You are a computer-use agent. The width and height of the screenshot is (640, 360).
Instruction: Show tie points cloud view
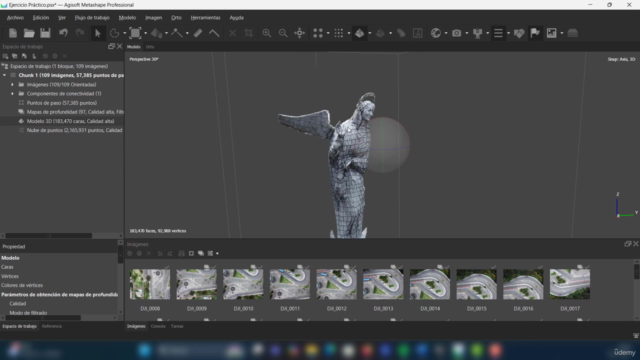coord(318,33)
